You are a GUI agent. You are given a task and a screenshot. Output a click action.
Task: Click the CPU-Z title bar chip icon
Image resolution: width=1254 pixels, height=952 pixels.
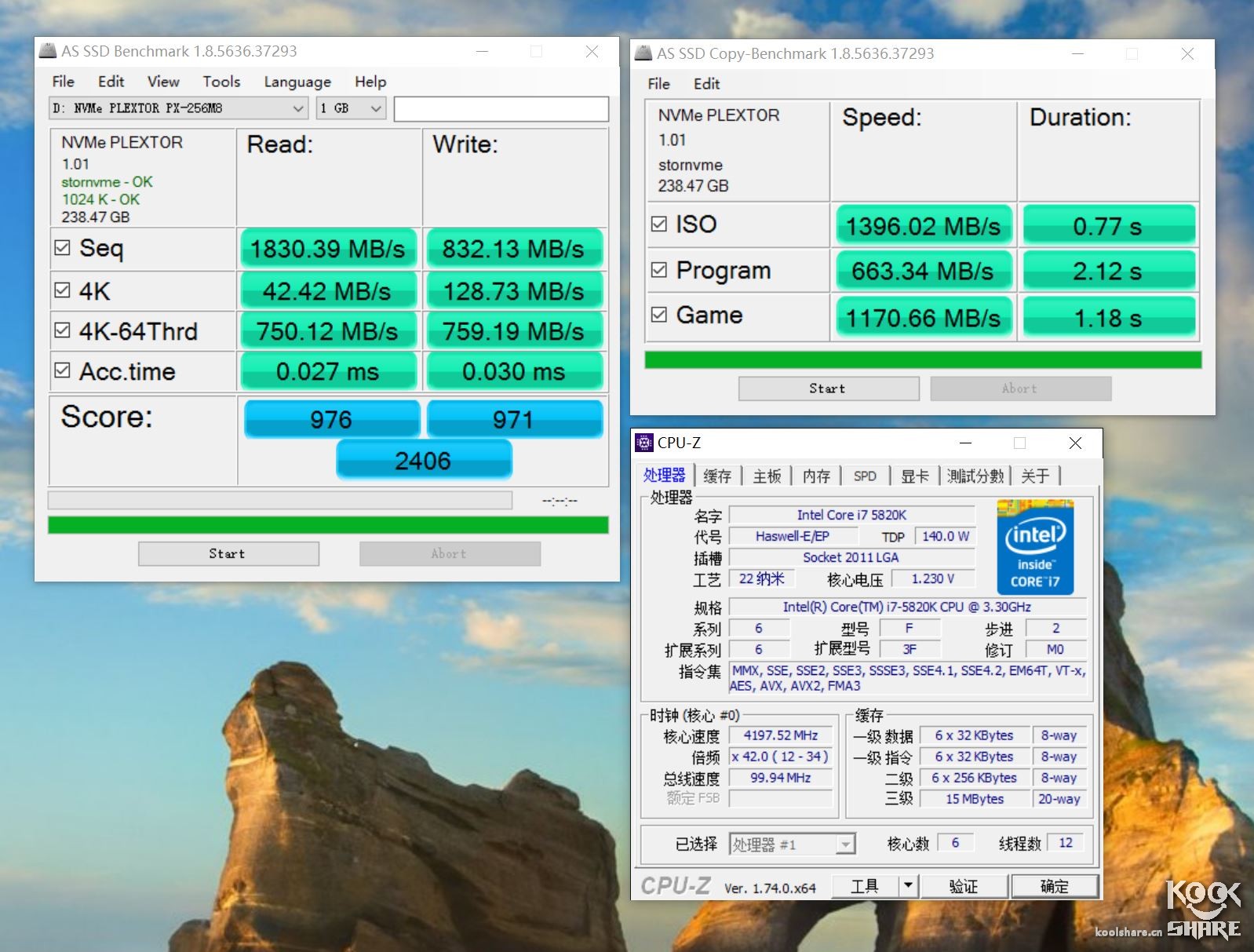point(644,443)
